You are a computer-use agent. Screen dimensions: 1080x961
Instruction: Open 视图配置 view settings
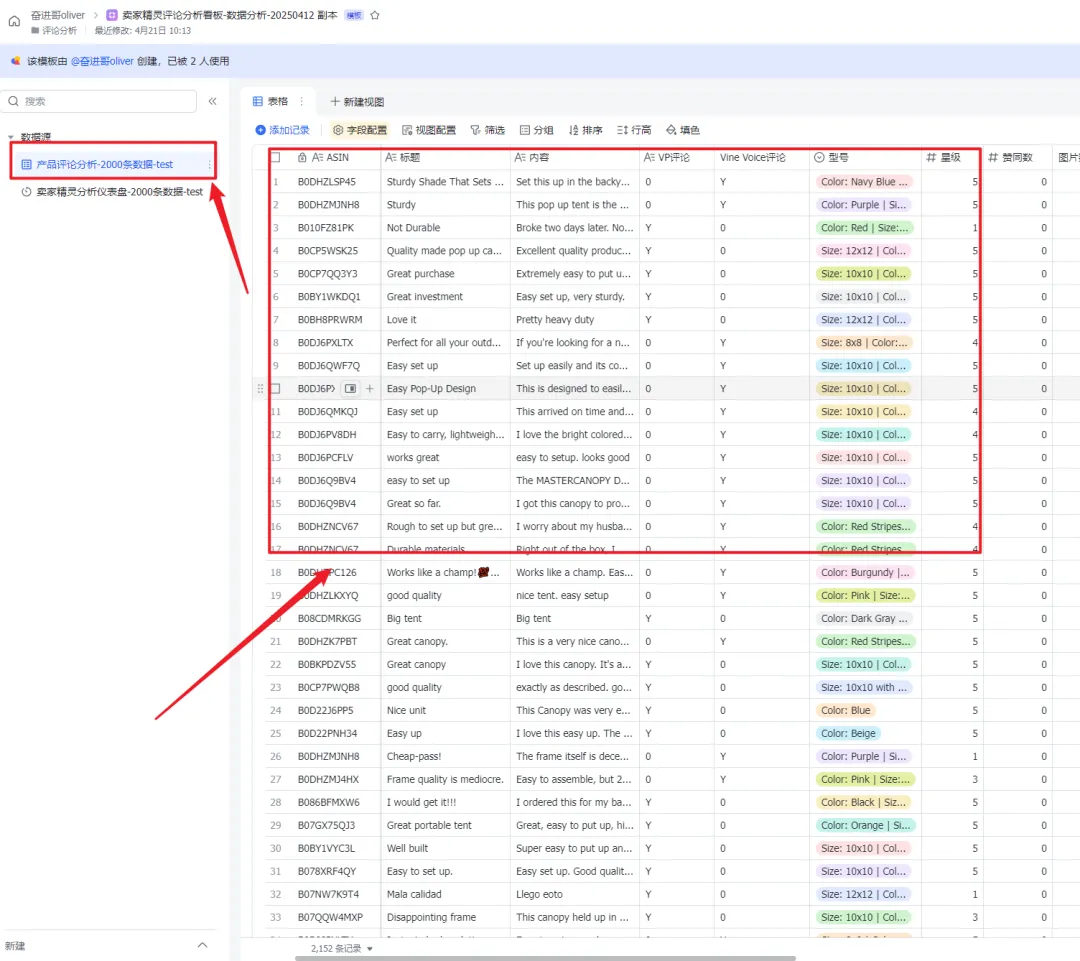428,130
